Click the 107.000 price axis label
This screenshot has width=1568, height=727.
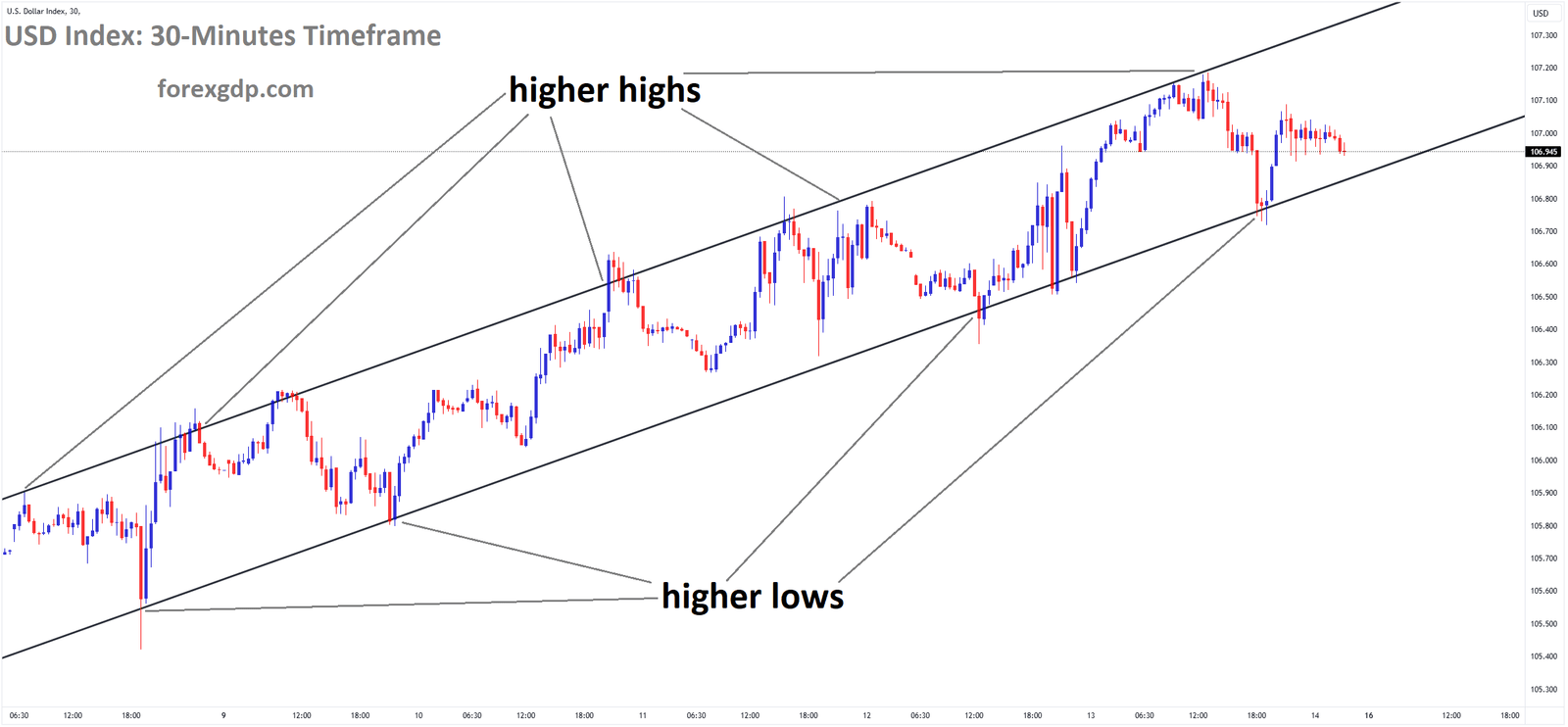pyautogui.click(x=1543, y=133)
